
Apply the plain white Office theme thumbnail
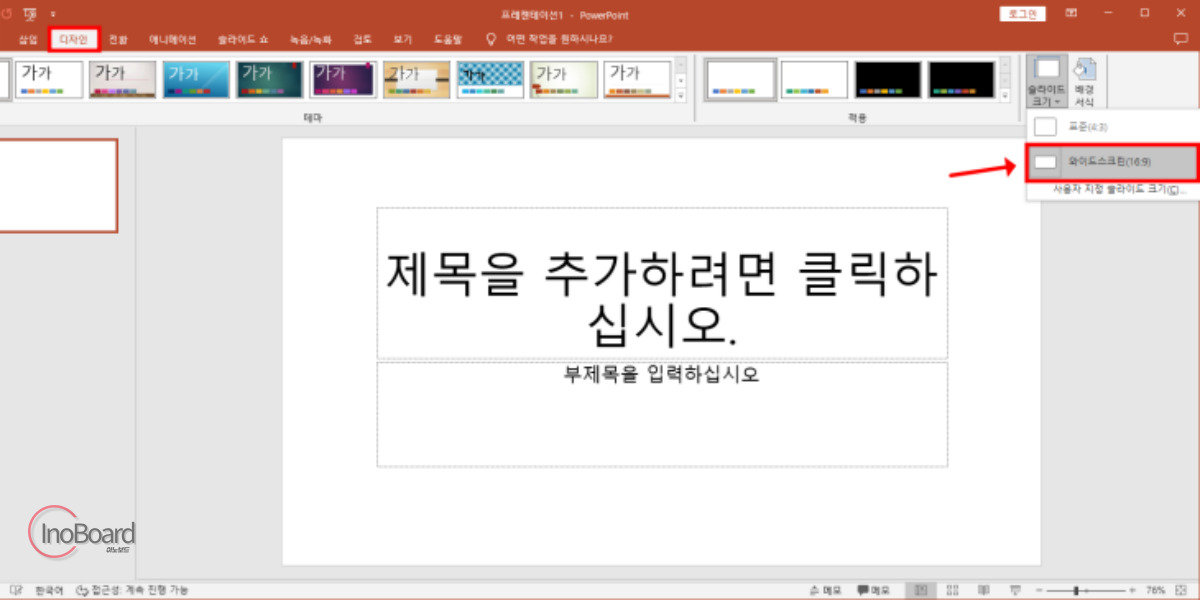click(49, 79)
